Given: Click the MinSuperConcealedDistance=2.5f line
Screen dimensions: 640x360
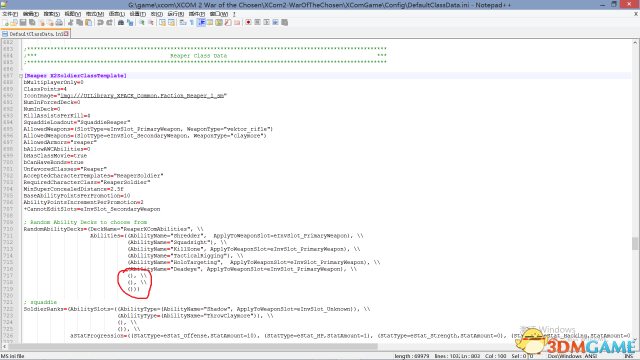Looking at the screenshot, I should click(x=73, y=189).
